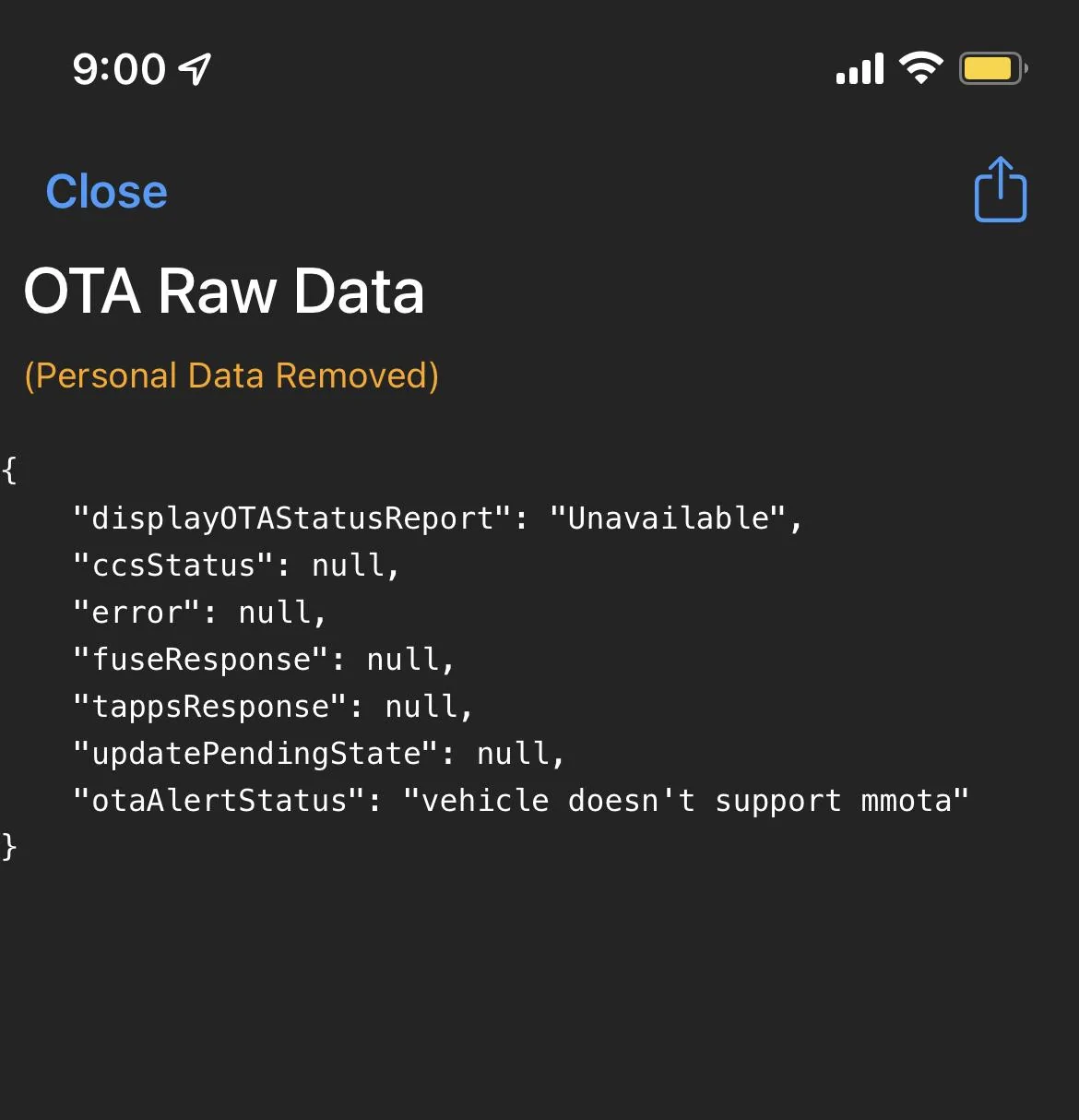Tap the "error": null line
This screenshot has width=1079, height=1120.
(x=199, y=613)
